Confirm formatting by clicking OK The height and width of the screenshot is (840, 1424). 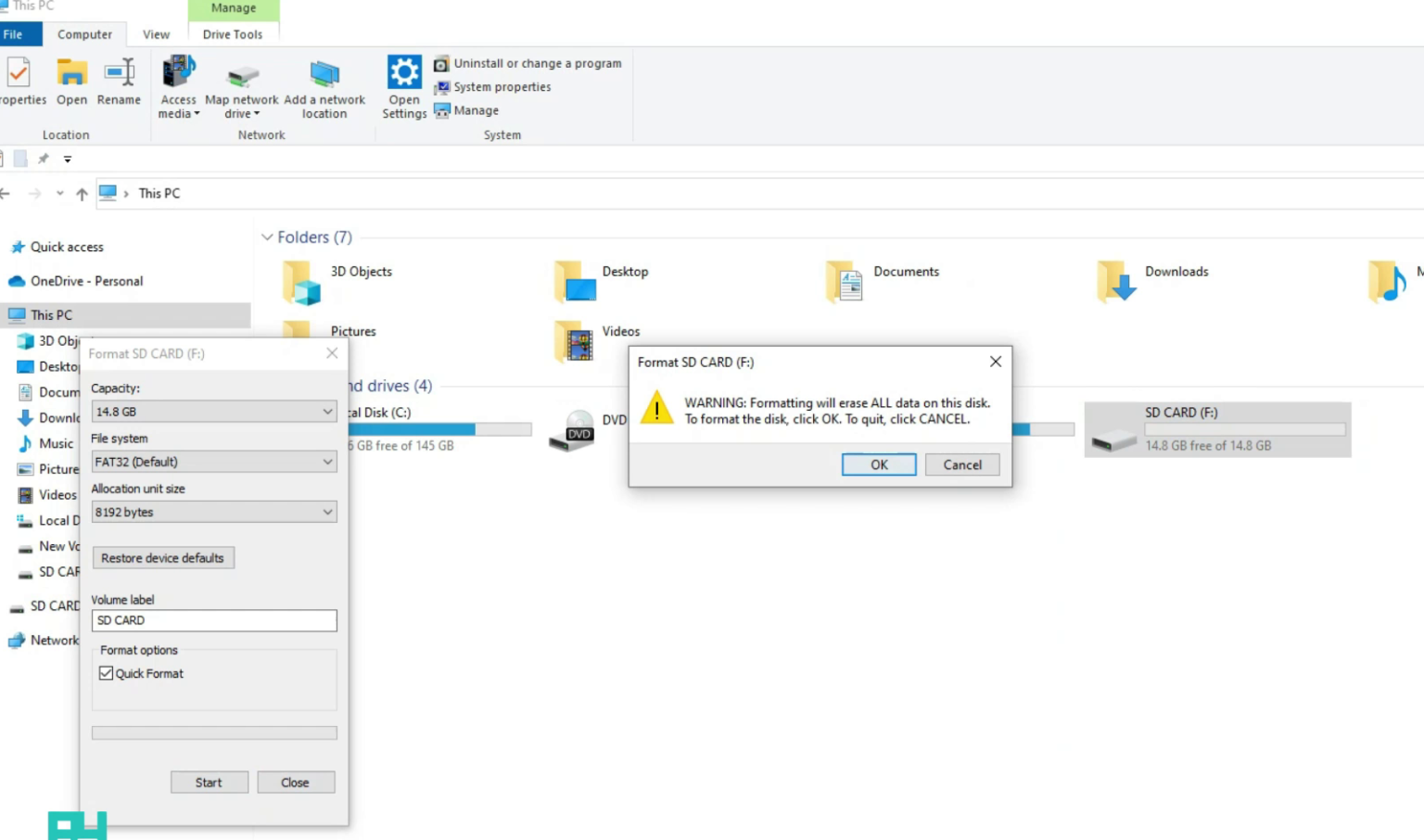point(879,465)
